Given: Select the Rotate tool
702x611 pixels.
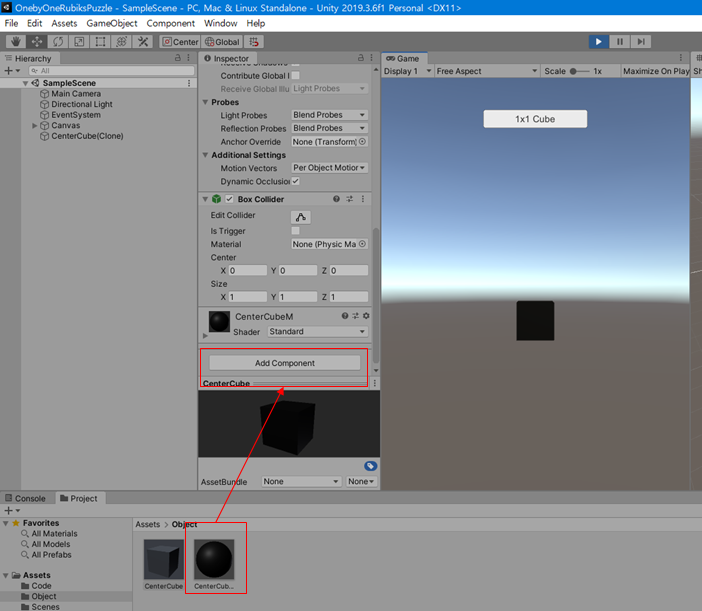Looking at the screenshot, I should click(x=58, y=42).
